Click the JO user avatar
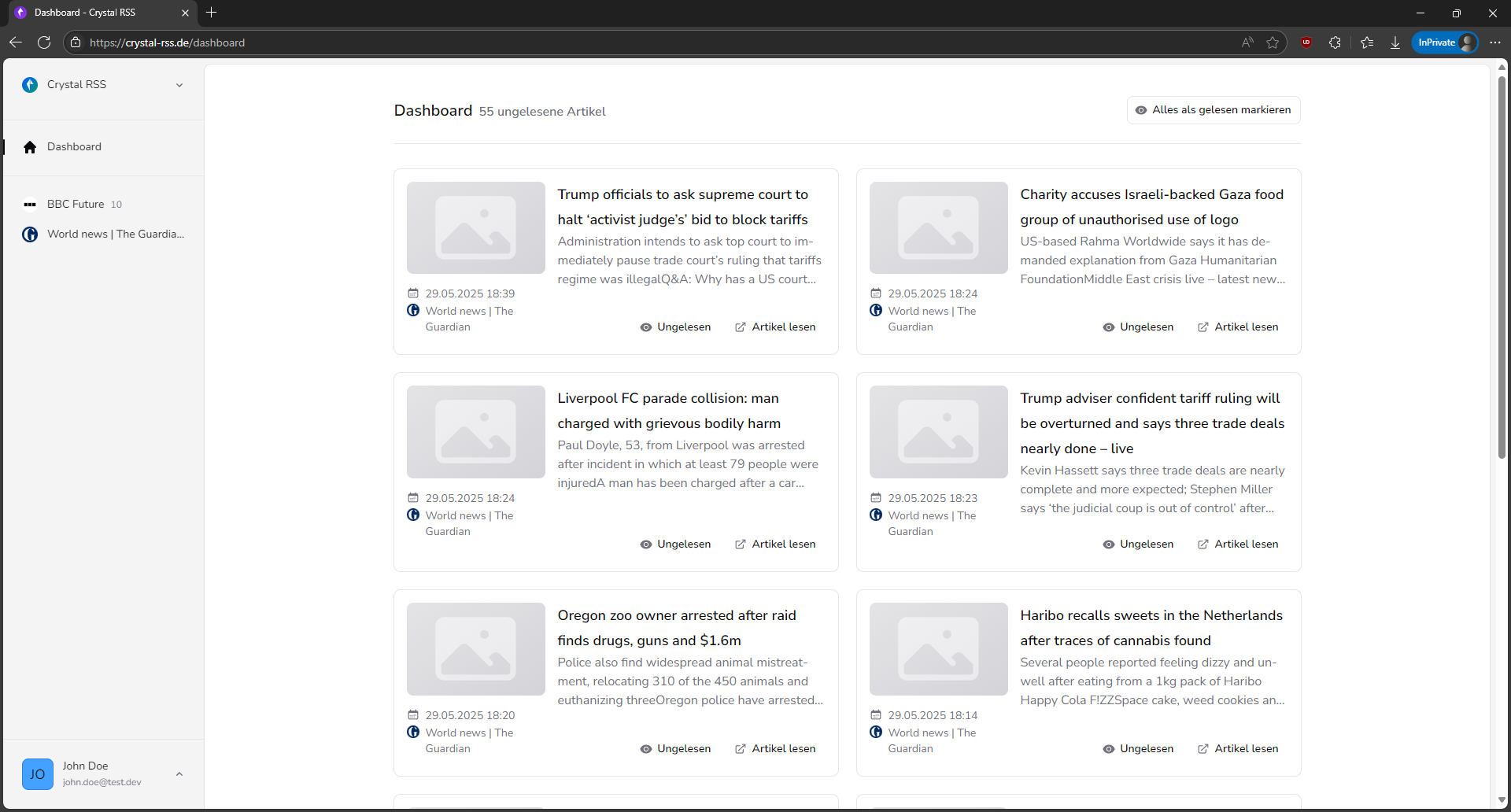Image resolution: width=1511 pixels, height=812 pixels. coord(38,774)
